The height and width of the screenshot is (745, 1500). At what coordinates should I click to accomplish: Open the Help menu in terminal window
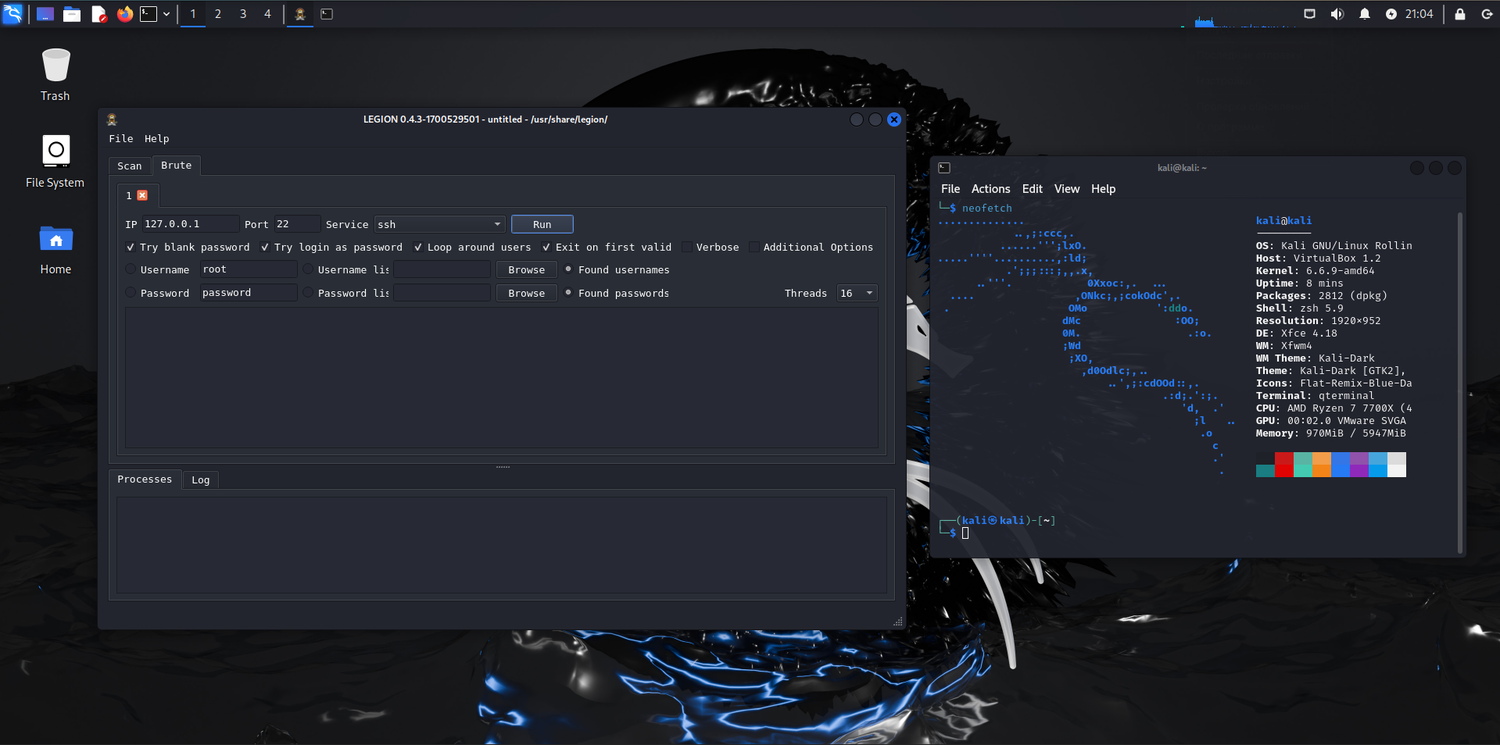point(1103,189)
